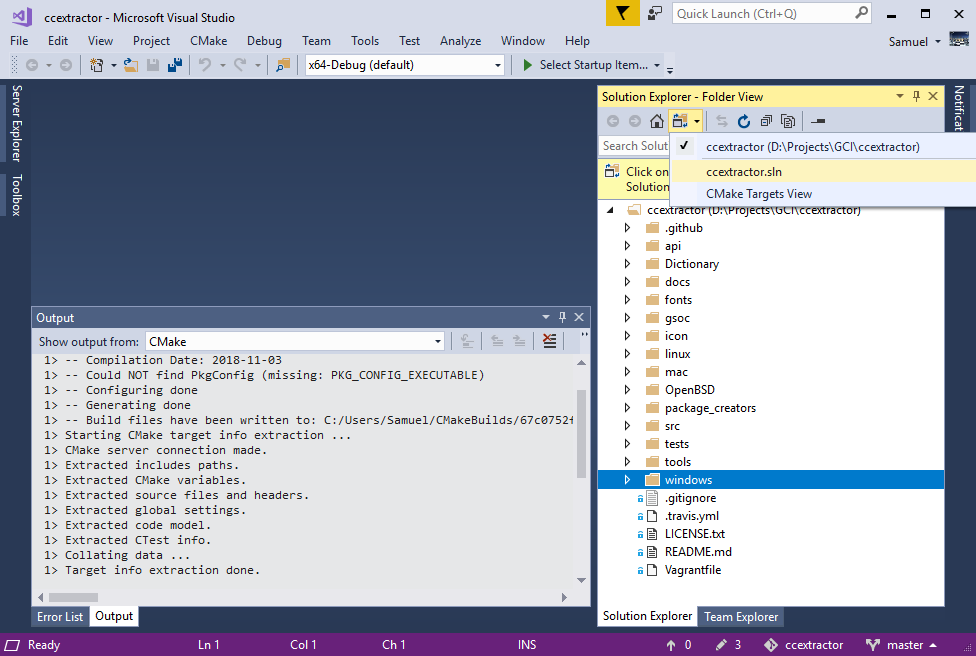Screen dimensions: 976x656
Task: Expand the src folder
Action: coord(627,426)
